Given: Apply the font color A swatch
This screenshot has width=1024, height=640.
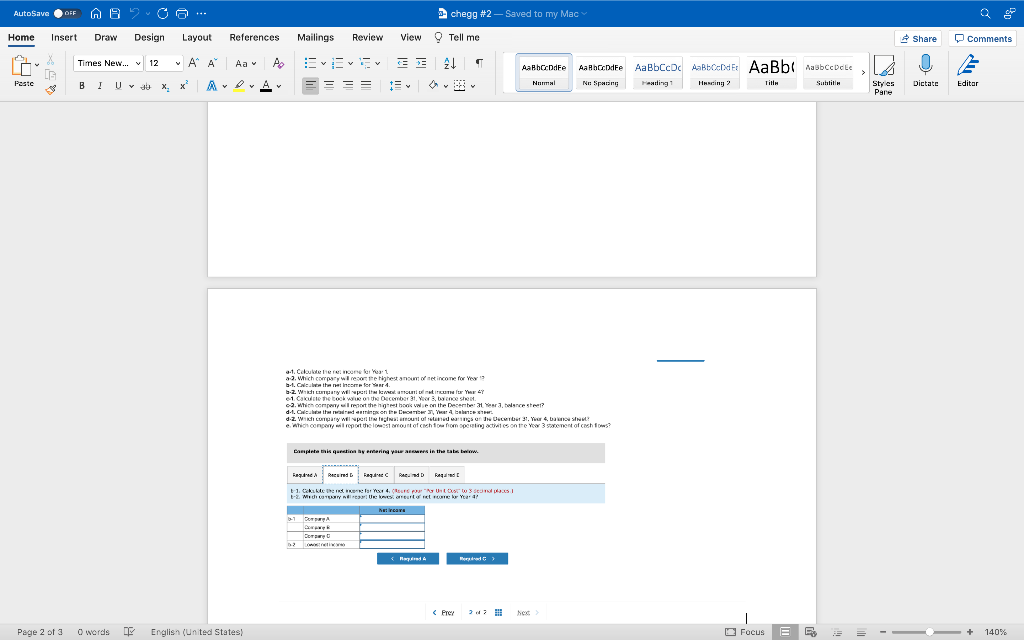Looking at the screenshot, I should click(266, 86).
